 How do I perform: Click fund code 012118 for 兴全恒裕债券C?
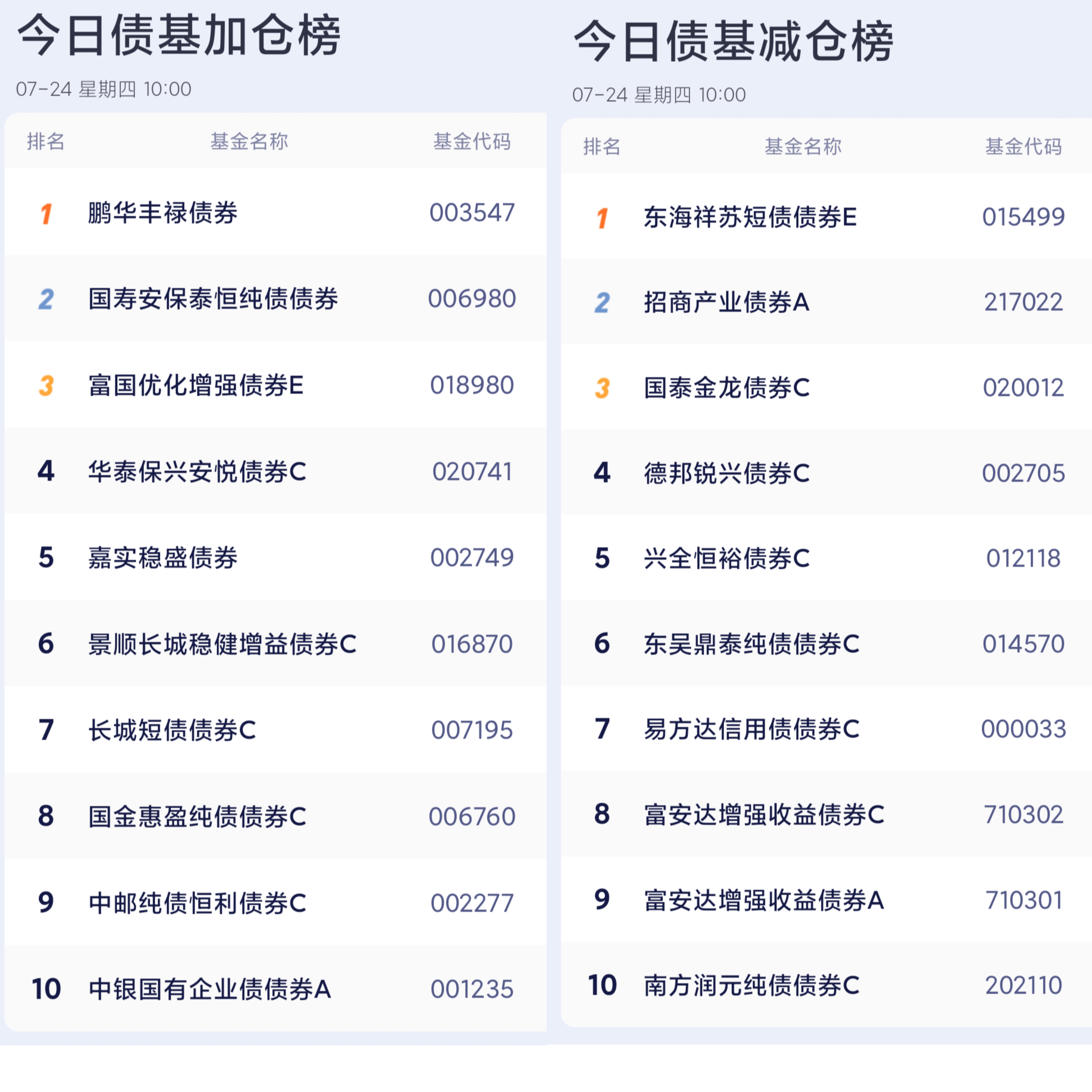tap(1023, 559)
